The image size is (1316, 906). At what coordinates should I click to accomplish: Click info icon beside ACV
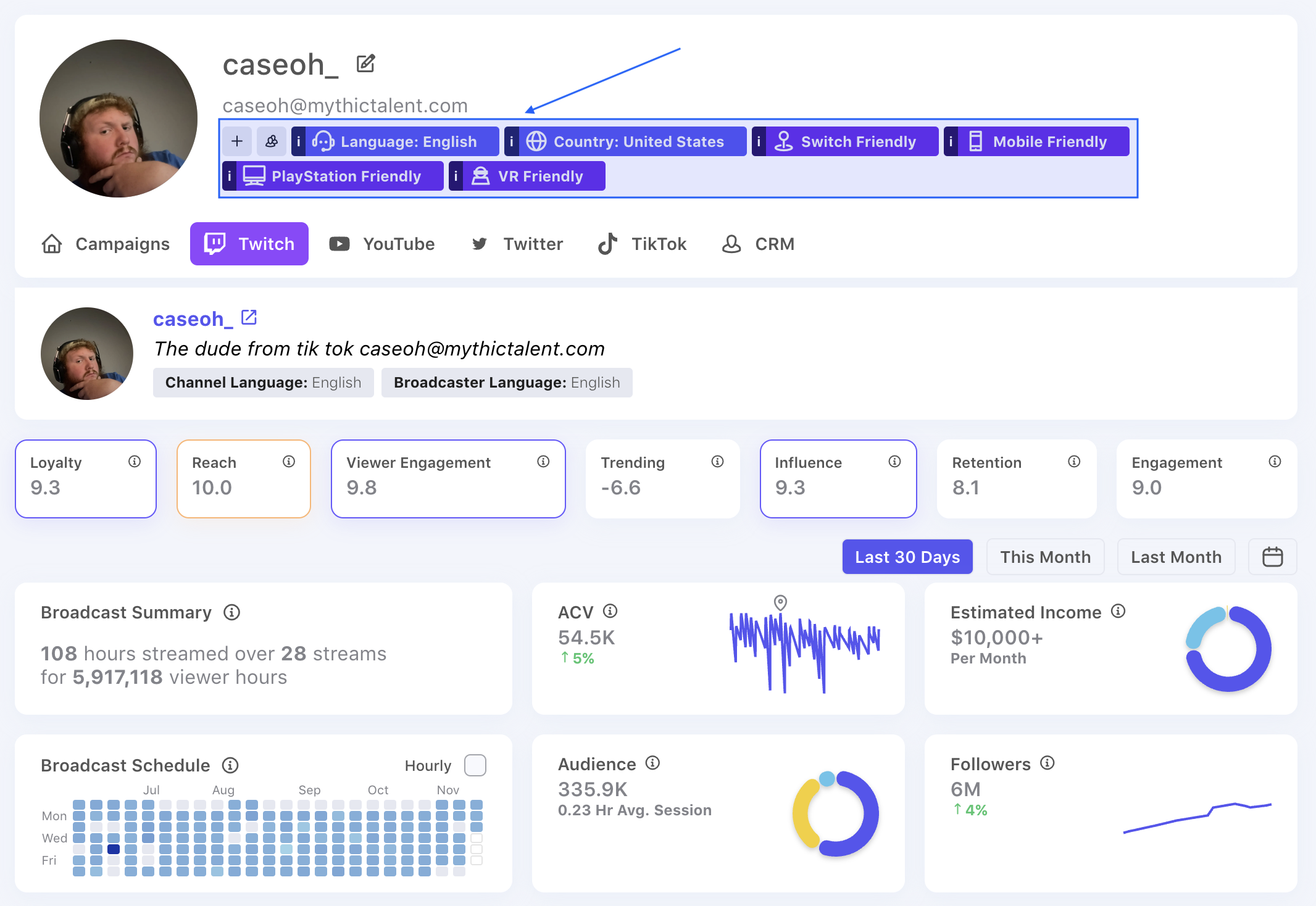tap(610, 611)
